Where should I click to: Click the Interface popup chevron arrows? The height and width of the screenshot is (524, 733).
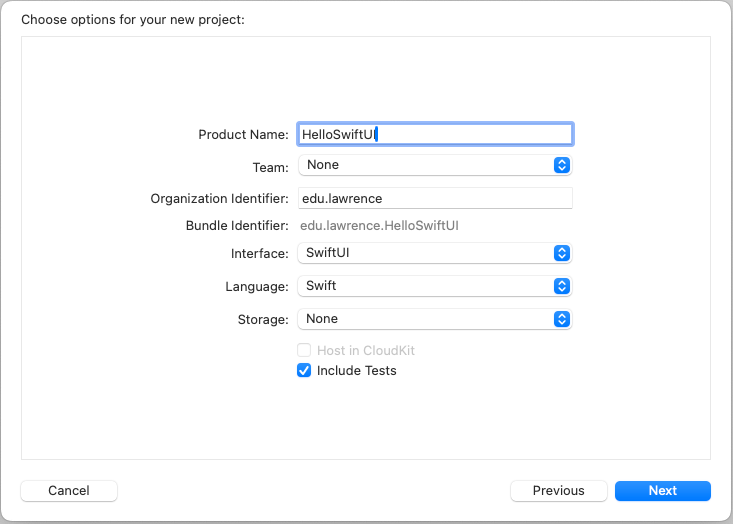pos(561,253)
